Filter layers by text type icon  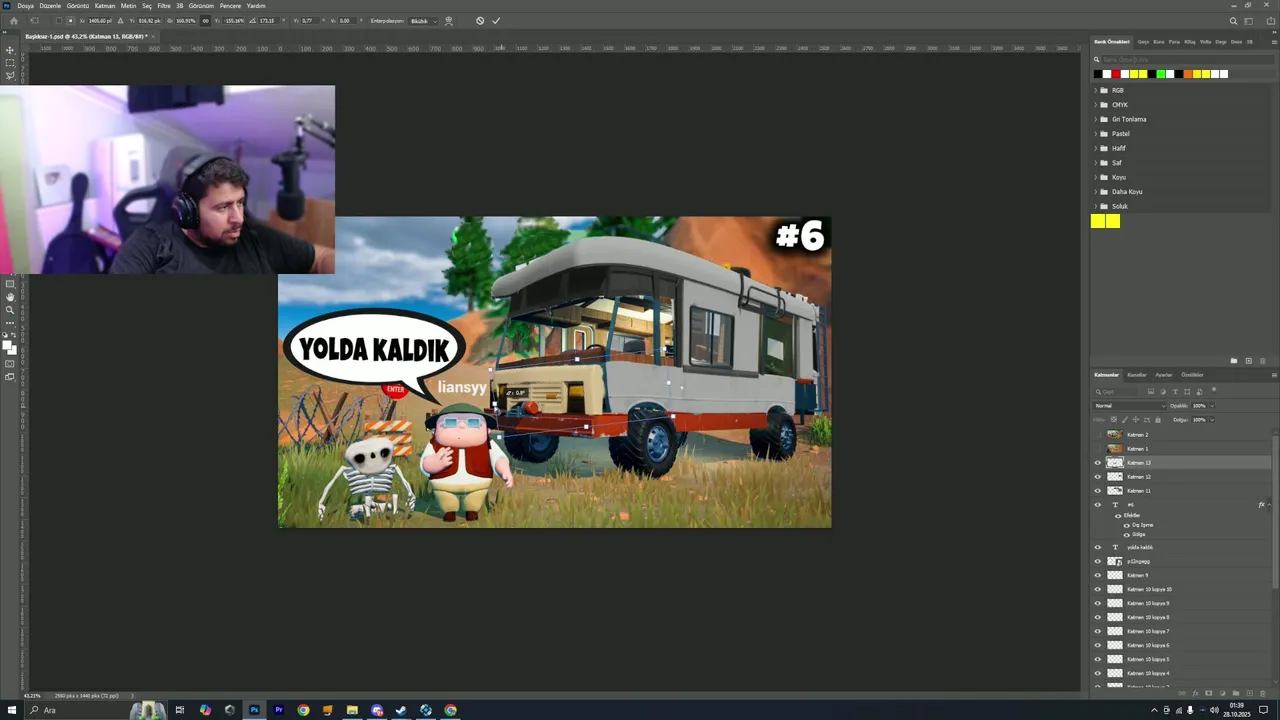click(x=1175, y=391)
